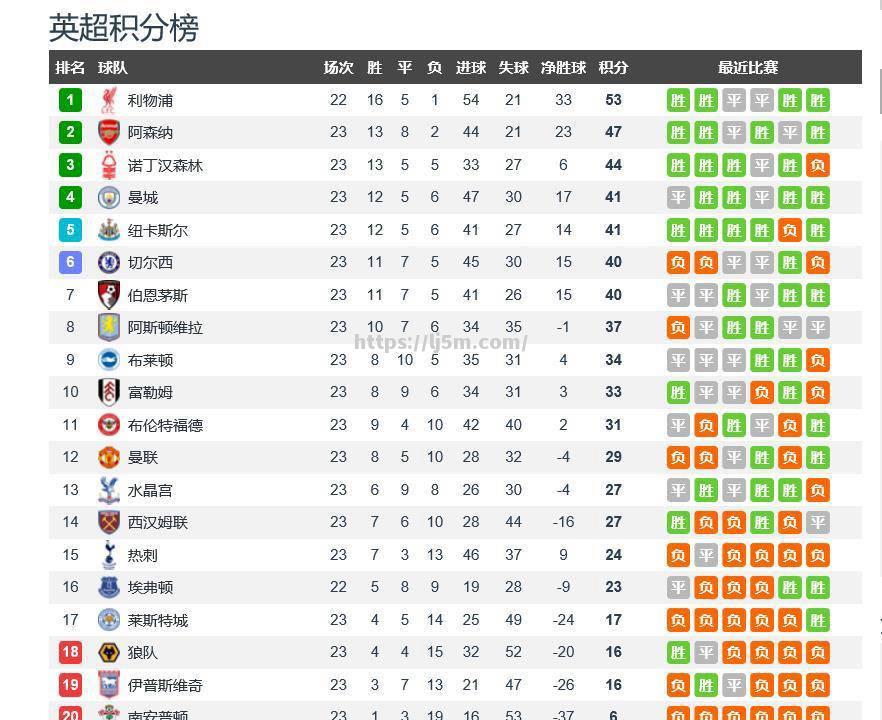The image size is (882, 720).
Task: Click the green rank 1 badge
Action: tap(70, 100)
